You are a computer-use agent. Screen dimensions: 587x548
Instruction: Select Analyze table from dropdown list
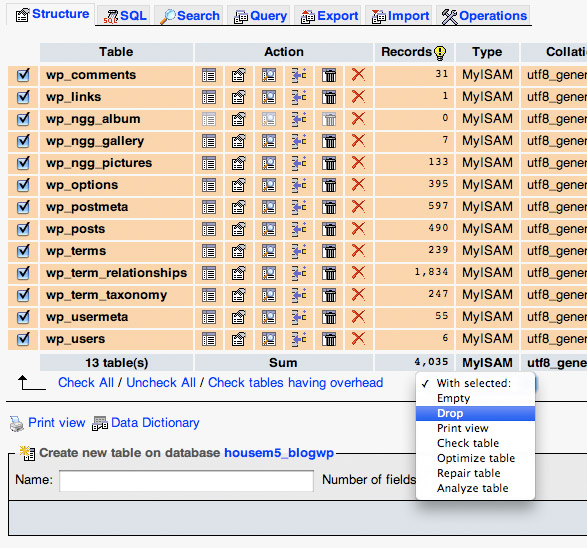(x=475, y=488)
